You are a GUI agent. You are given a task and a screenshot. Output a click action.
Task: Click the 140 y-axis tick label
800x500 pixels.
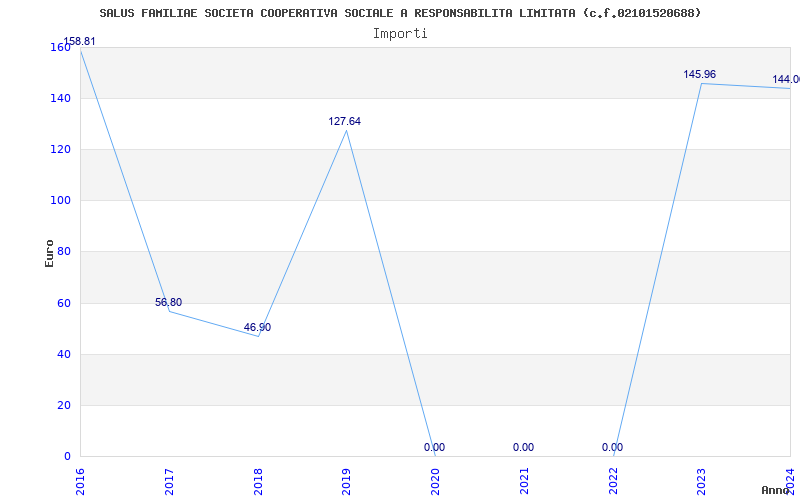tap(60, 98)
